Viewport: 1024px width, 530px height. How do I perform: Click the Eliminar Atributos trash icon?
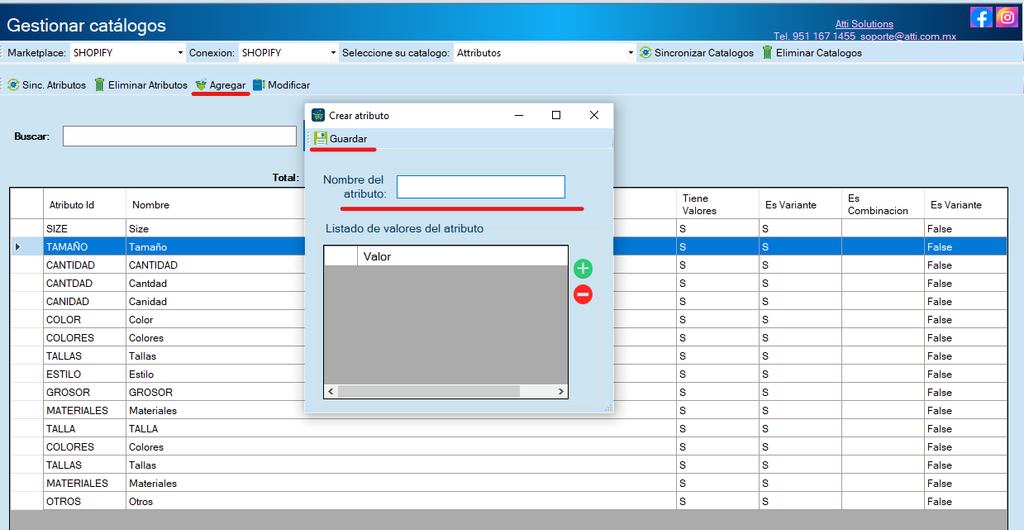pyautogui.click(x=99, y=85)
